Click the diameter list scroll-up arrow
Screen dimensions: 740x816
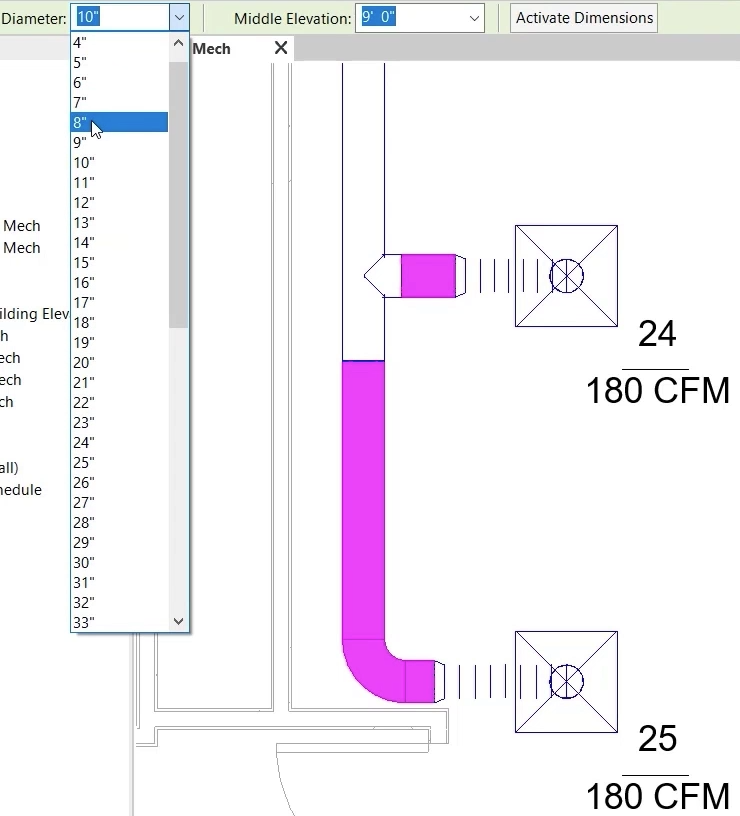178,43
